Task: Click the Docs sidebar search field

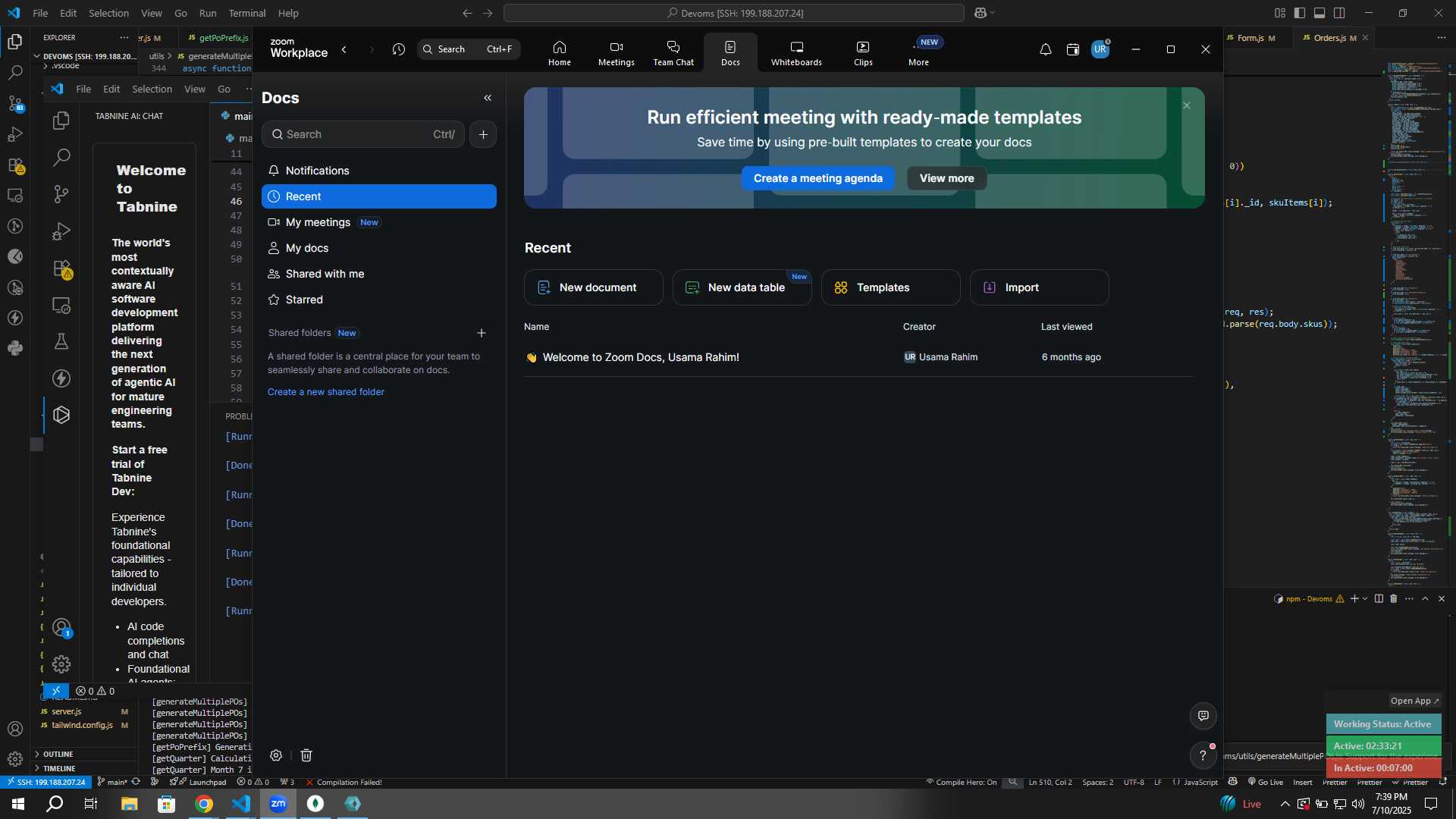Action: coord(363,134)
